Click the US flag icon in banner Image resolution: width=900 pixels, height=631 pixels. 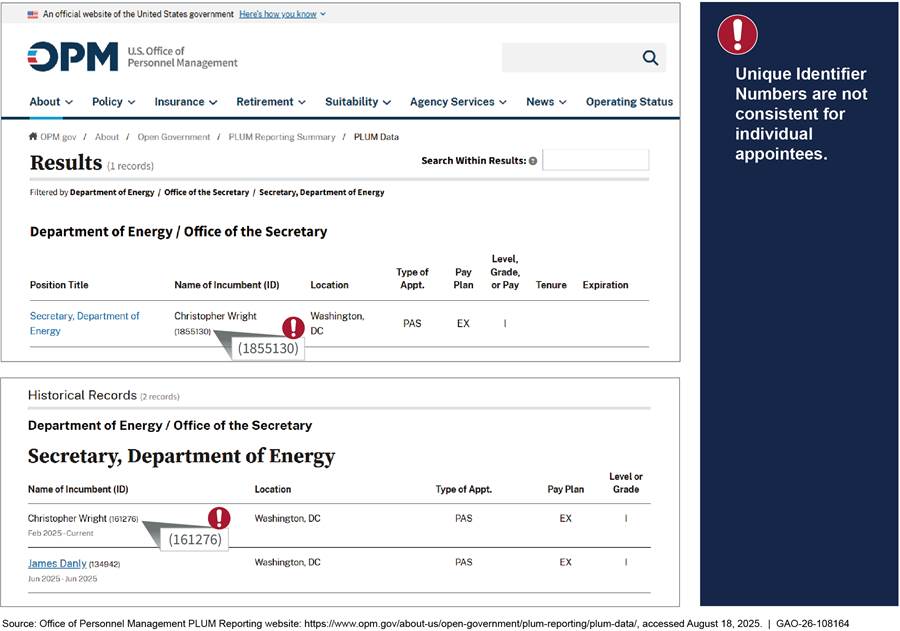point(33,15)
